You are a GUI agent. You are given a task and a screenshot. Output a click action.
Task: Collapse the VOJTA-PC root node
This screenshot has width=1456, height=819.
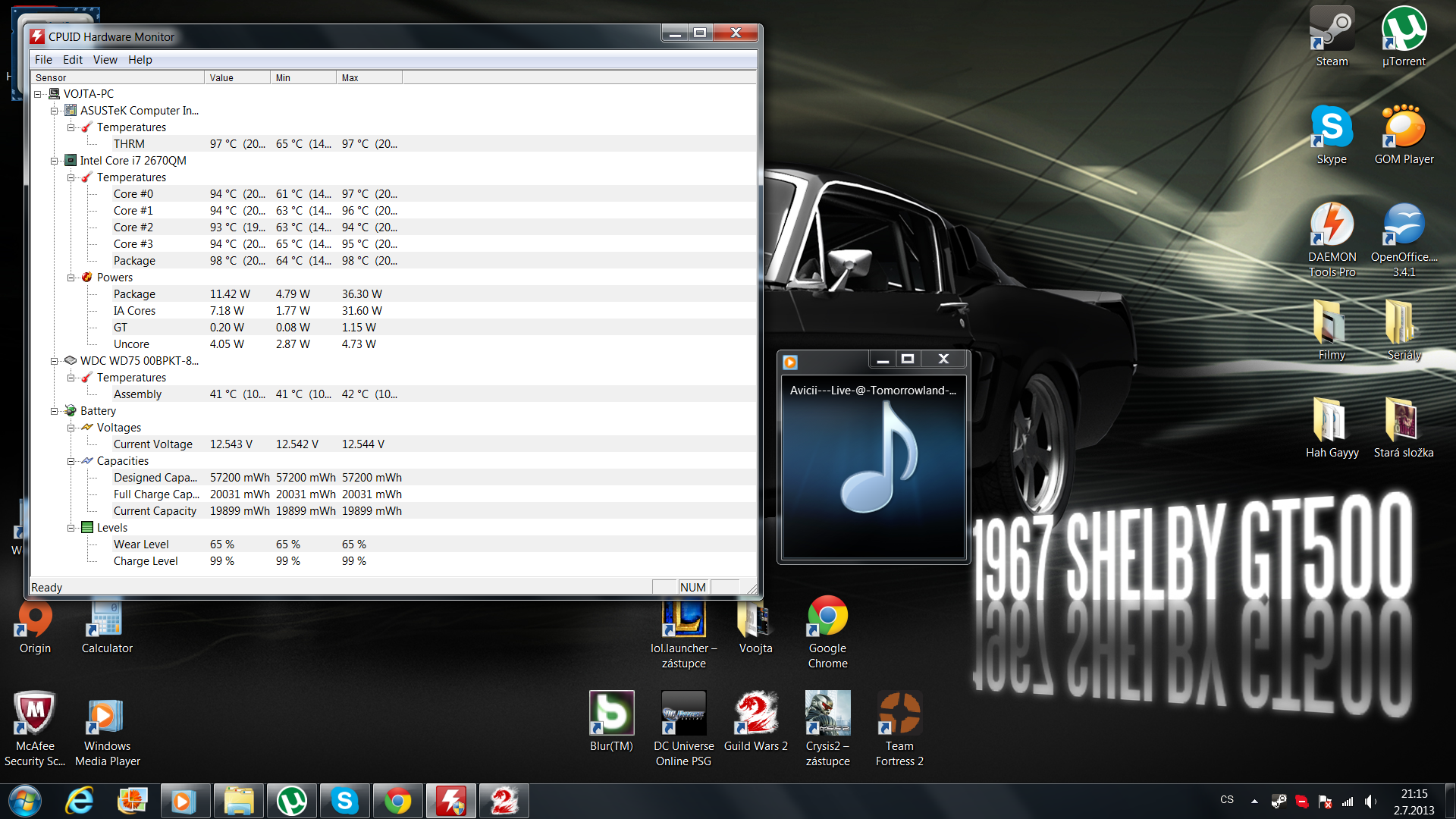pyautogui.click(x=37, y=94)
